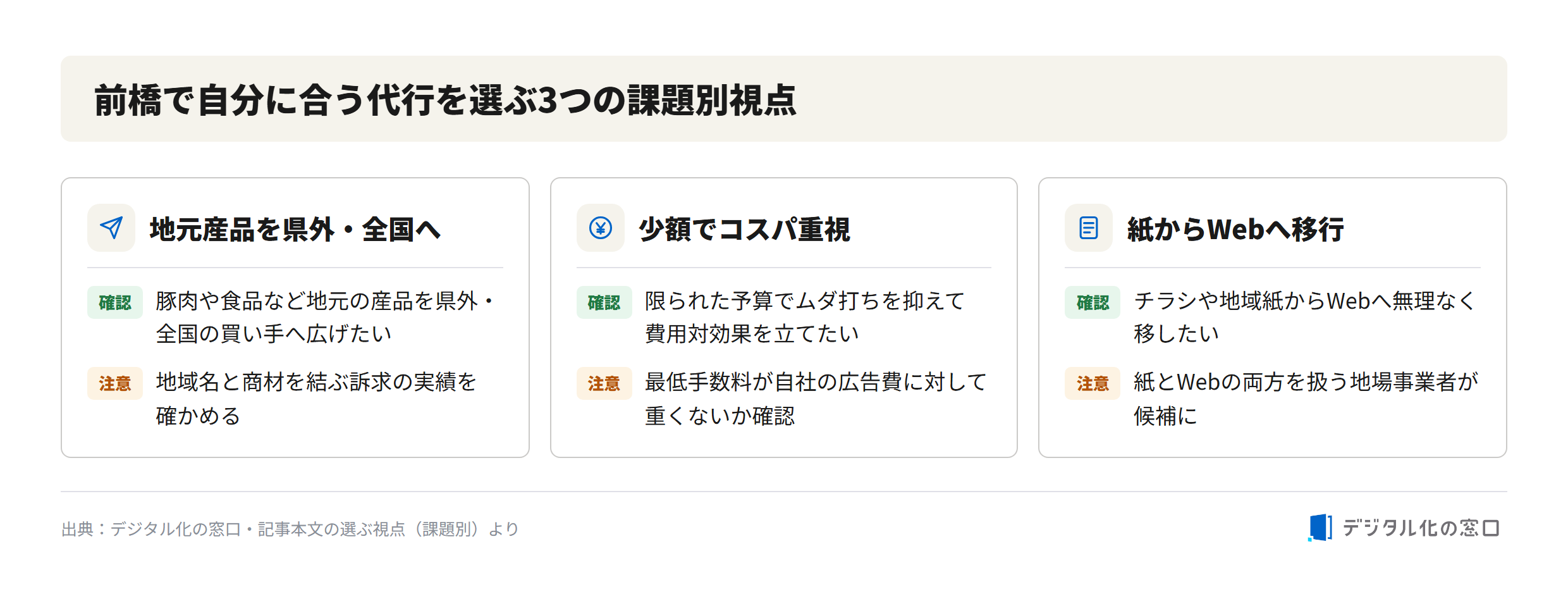This screenshot has height=601, width=1568.
Task: Click the 確認 badge in 地元産品 card
Action: point(115,302)
